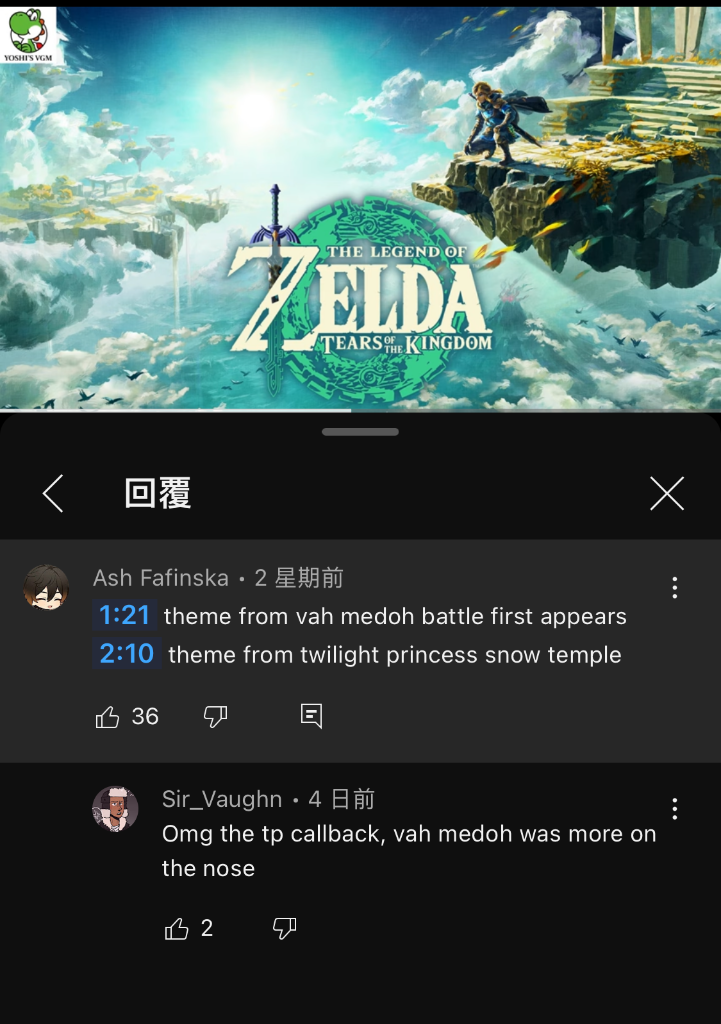Open Ash Fafinska's profile avatar
This screenshot has width=721, height=1024.
tap(46, 587)
